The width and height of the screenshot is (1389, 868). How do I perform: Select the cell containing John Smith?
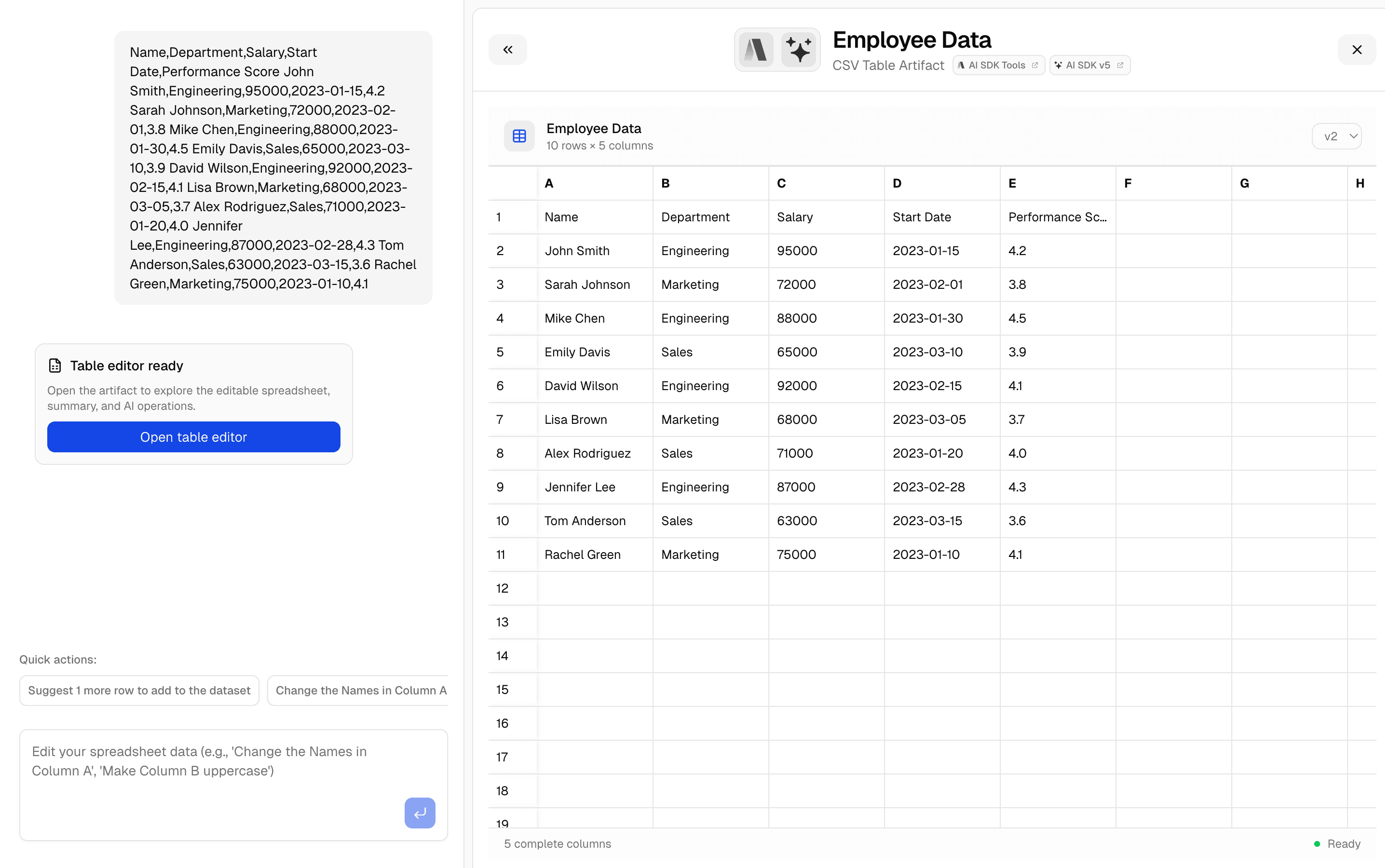click(577, 251)
